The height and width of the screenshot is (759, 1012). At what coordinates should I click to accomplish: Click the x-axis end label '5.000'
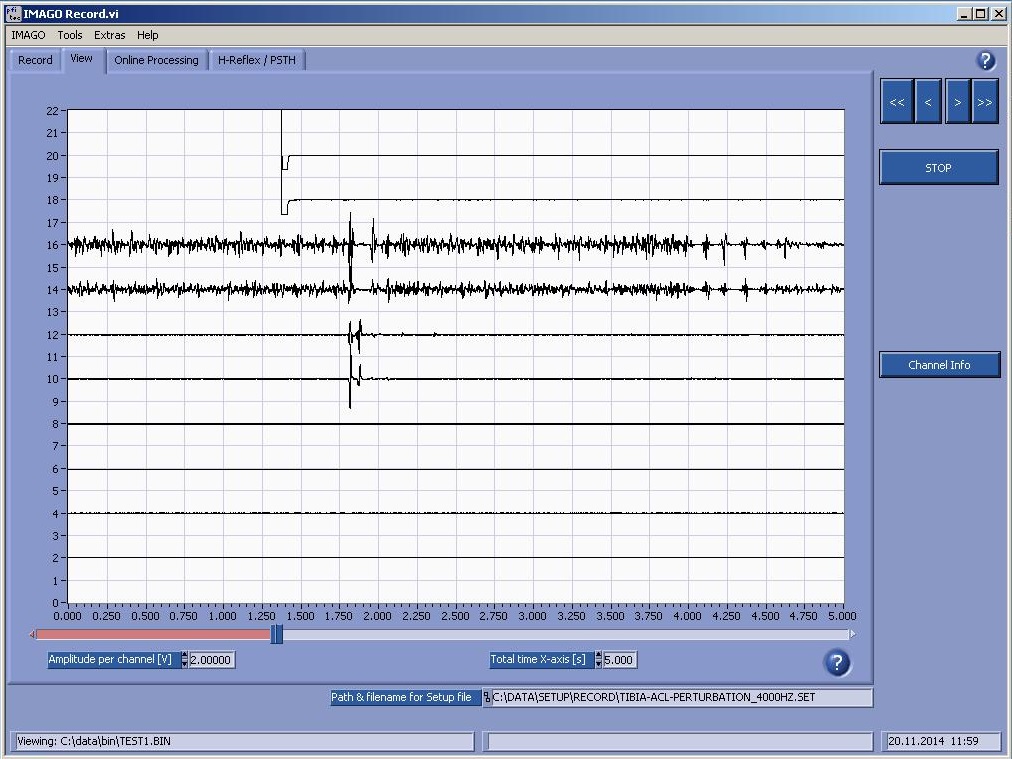[842, 616]
